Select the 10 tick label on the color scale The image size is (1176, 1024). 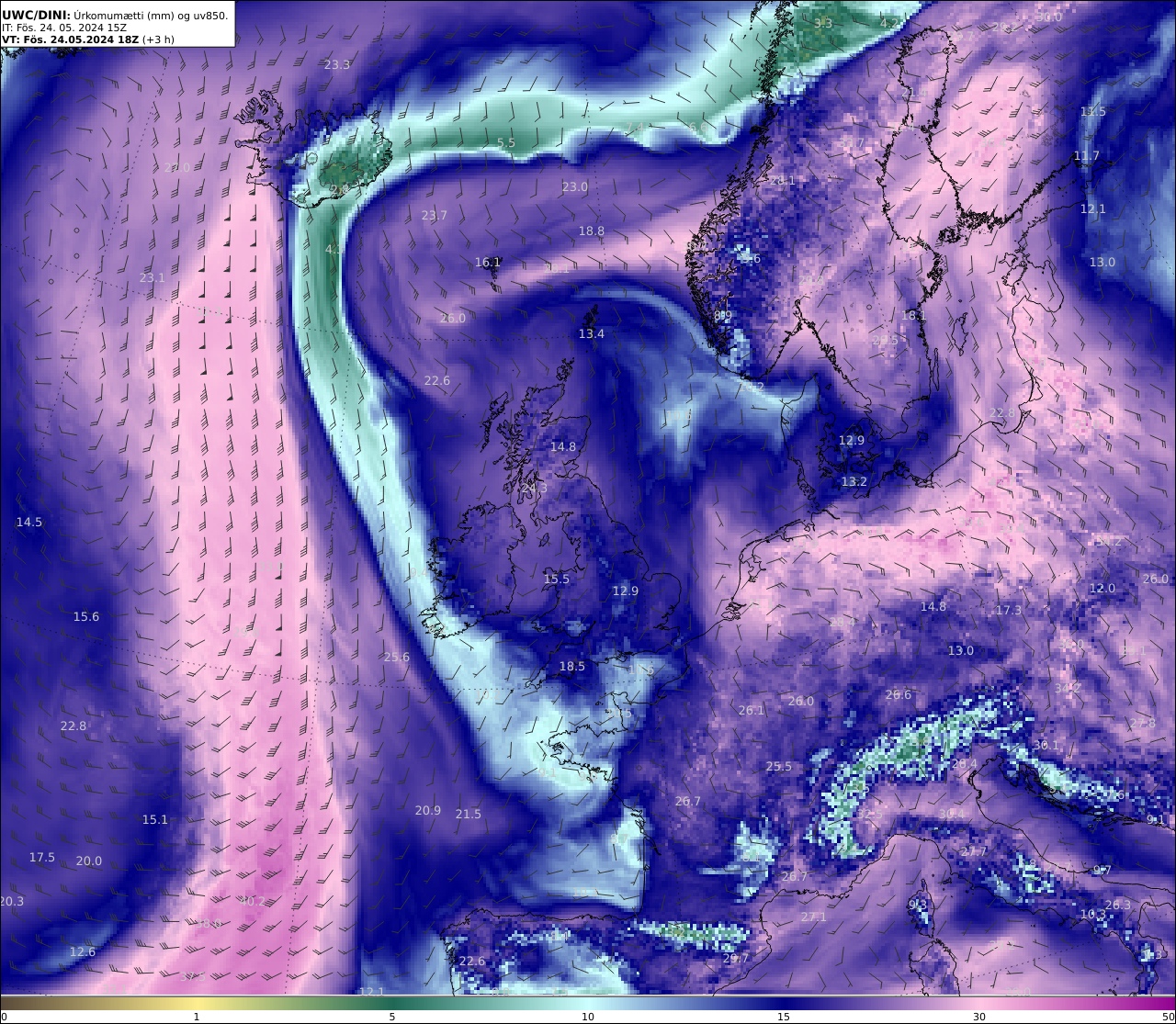coord(588,1017)
